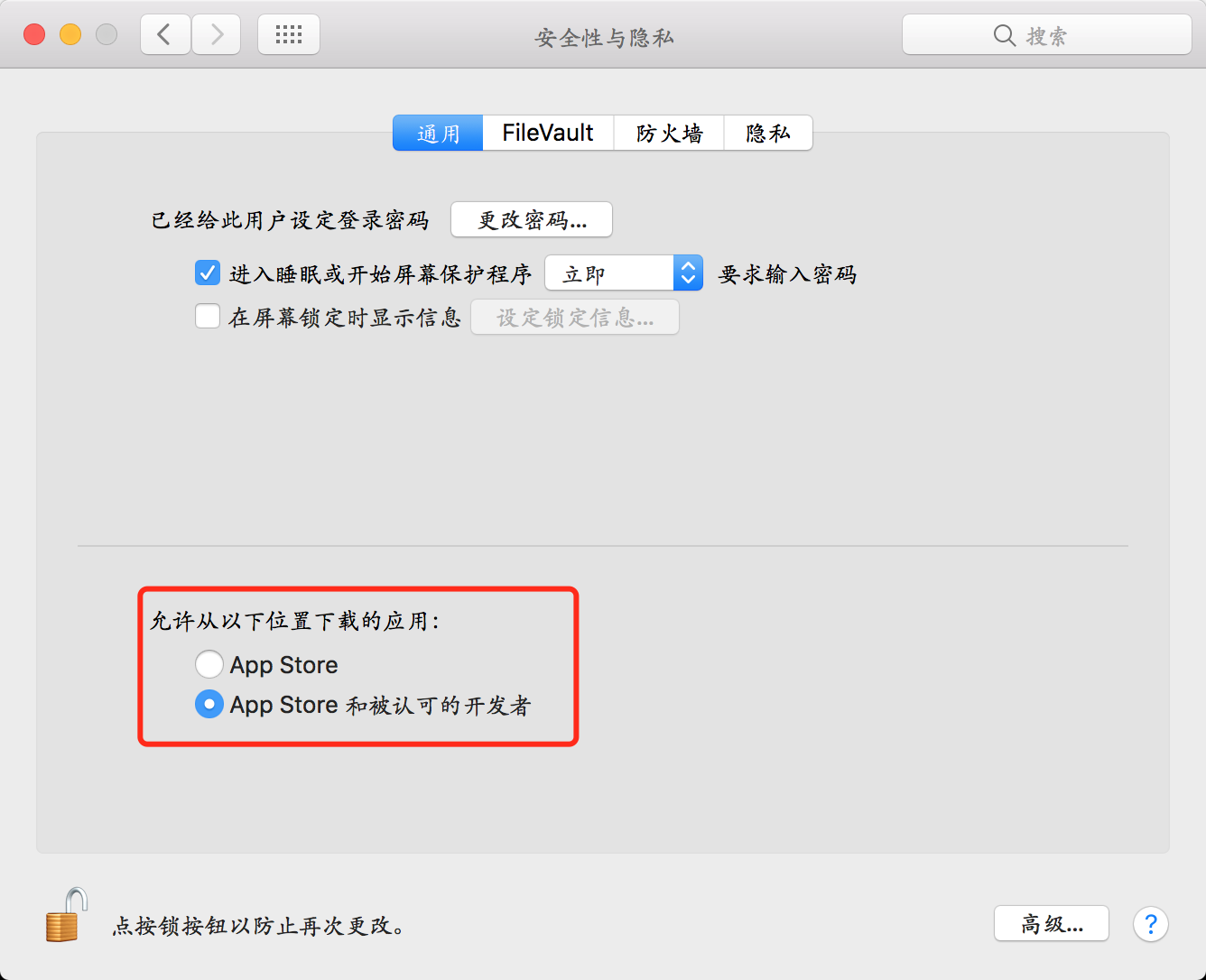This screenshot has width=1206, height=980.
Task: Click the back navigation arrow
Action: coord(165,35)
